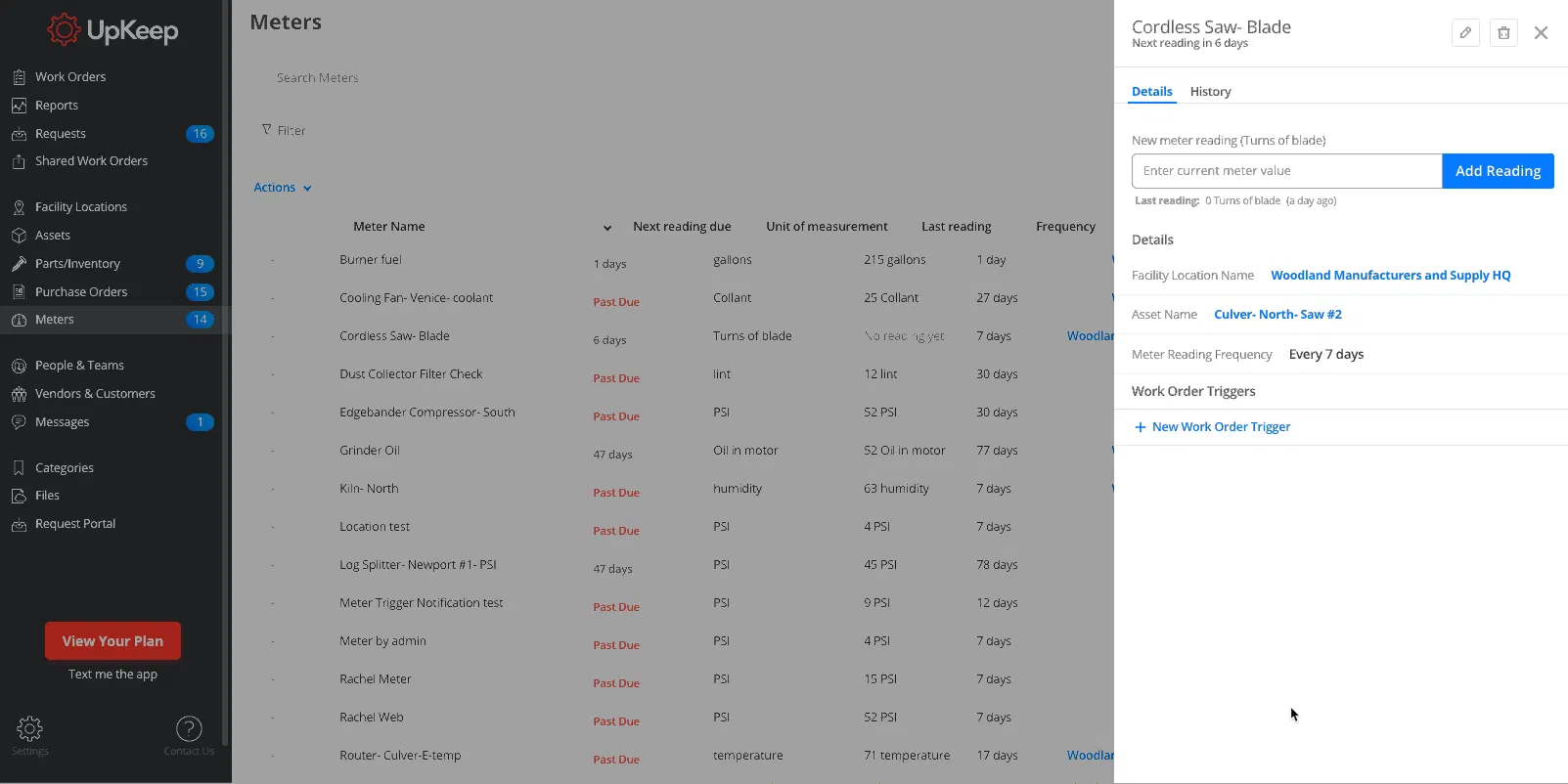This screenshot has height=784, width=1568.
Task: Select the Dust Collector Filter Check row checkbox
Action: pyautogui.click(x=273, y=374)
